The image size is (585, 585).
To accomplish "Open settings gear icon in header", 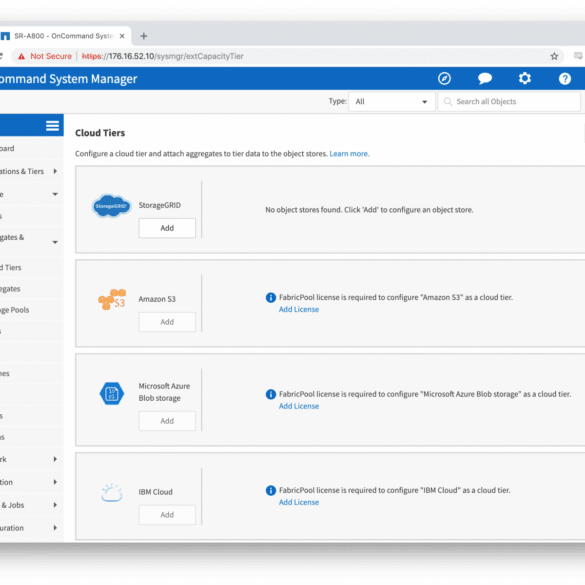I will pos(525,78).
